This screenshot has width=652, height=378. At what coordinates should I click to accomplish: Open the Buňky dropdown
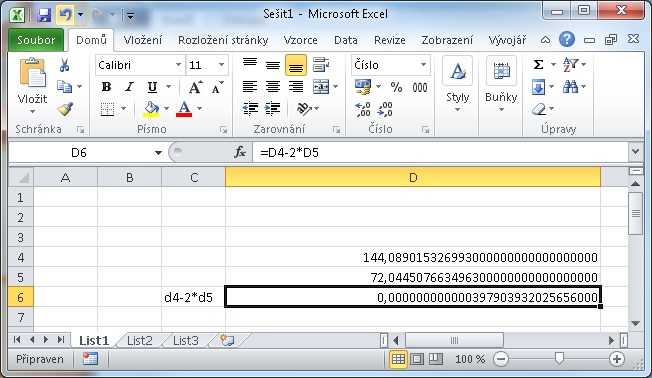pos(501,85)
